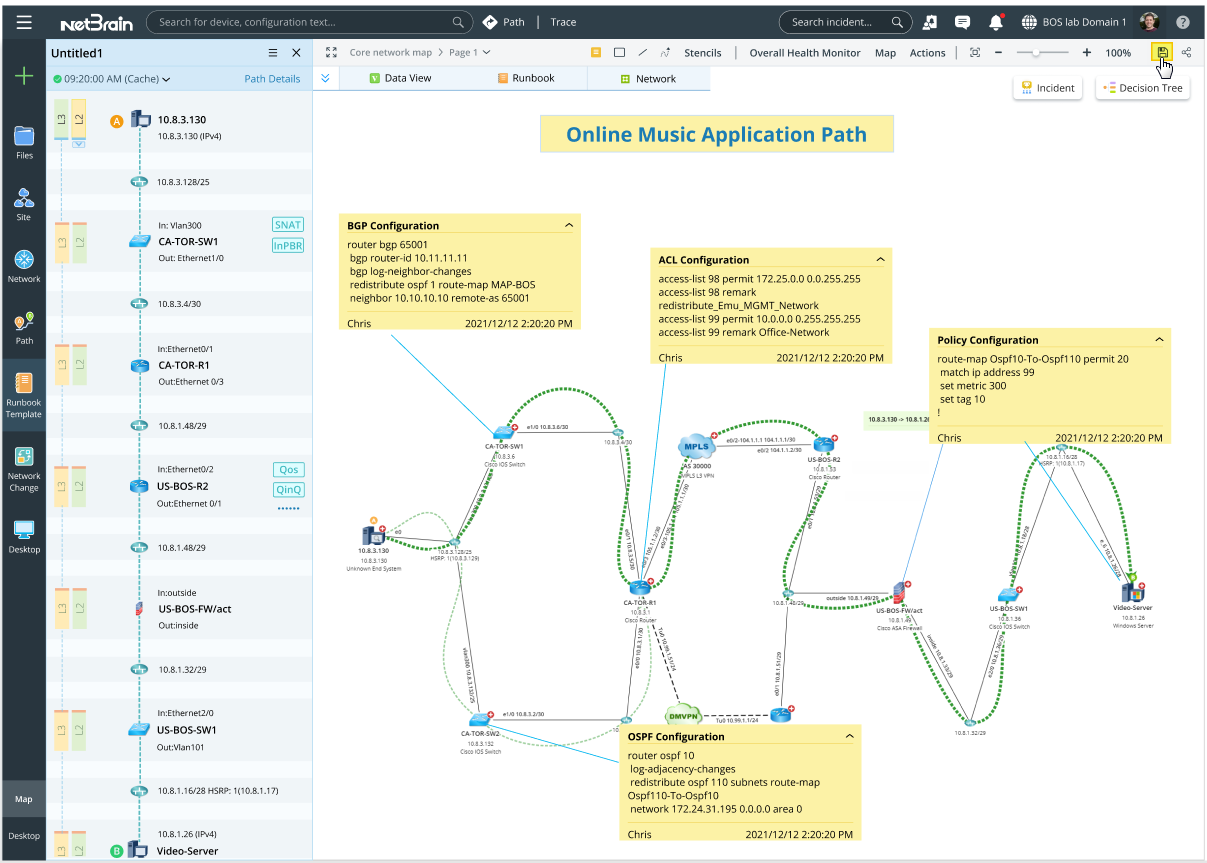The width and height of the screenshot is (1207, 863).
Task: Open the Decision Tree panel
Action: (1142, 87)
